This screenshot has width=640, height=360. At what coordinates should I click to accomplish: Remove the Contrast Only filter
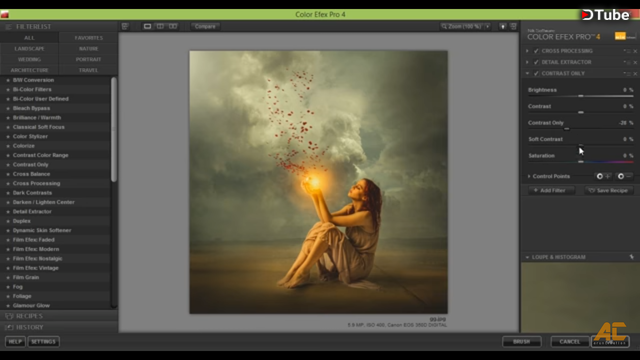pyautogui.click(x=635, y=74)
